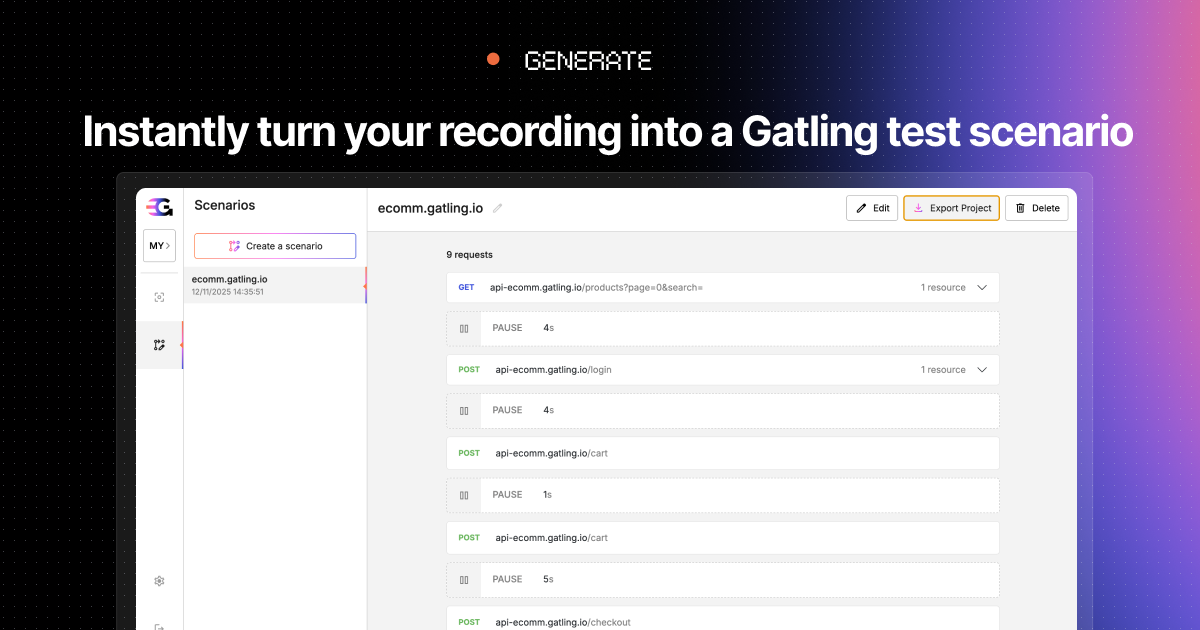Expand the MY workspace selector
The height and width of the screenshot is (630, 1200).
point(159,245)
